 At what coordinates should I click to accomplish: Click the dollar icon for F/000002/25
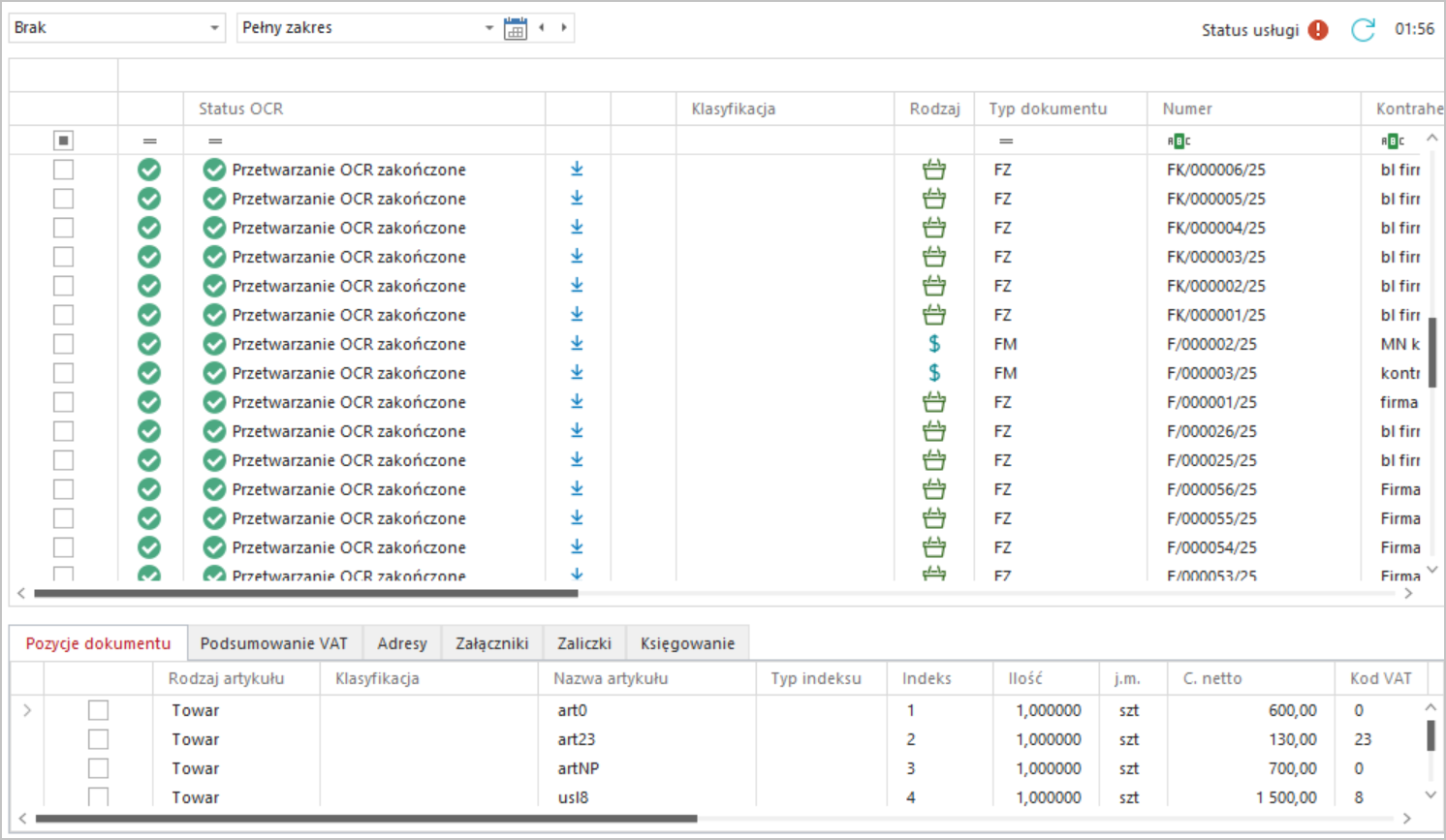coord(934,344)
